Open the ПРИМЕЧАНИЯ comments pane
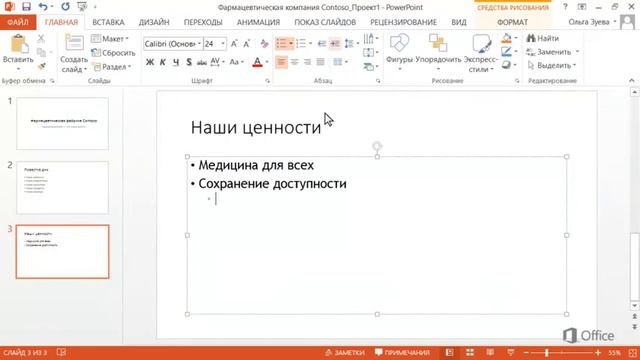 (x=402, y=353)
